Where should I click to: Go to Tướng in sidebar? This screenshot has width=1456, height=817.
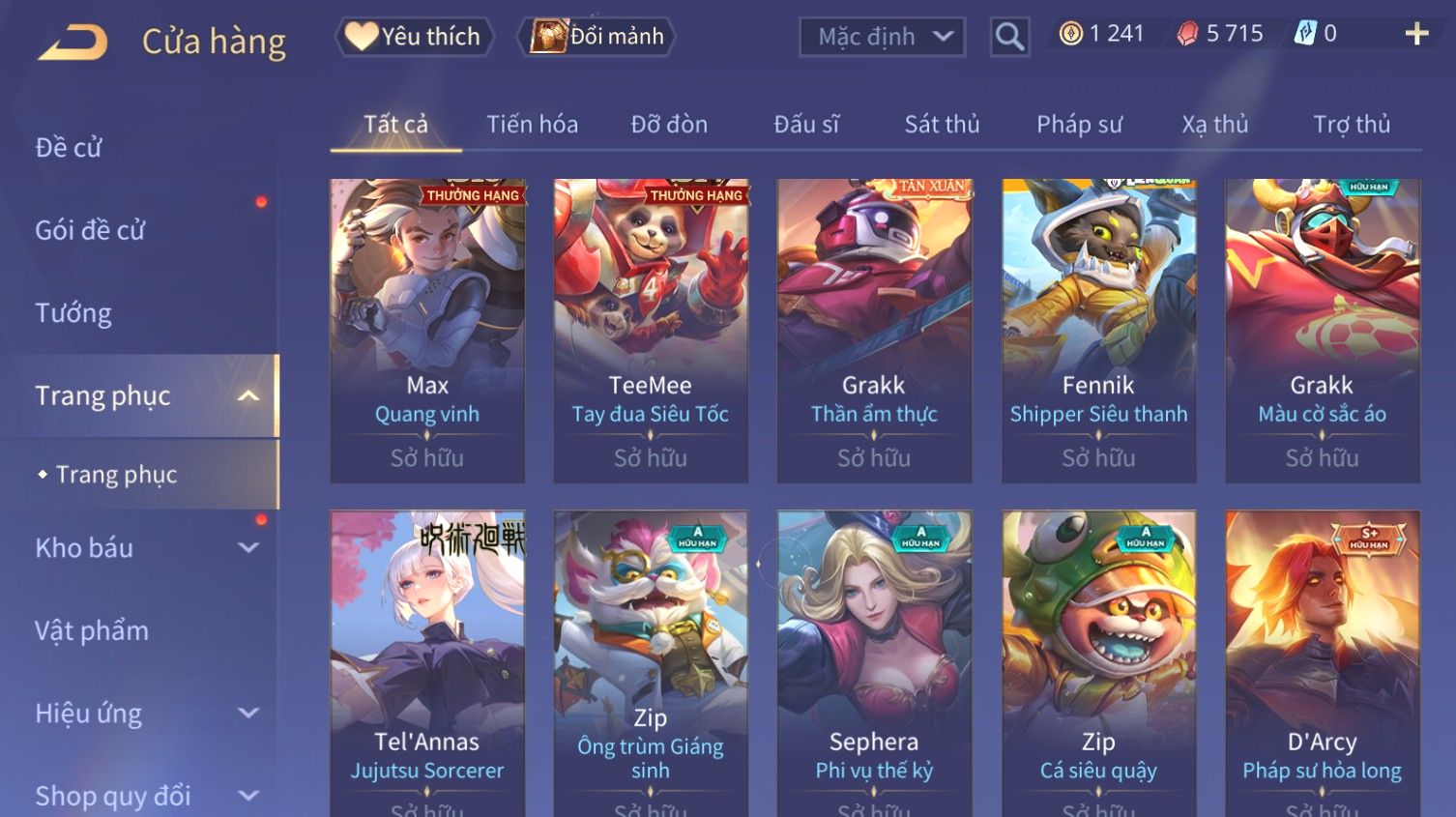point(73,313)
